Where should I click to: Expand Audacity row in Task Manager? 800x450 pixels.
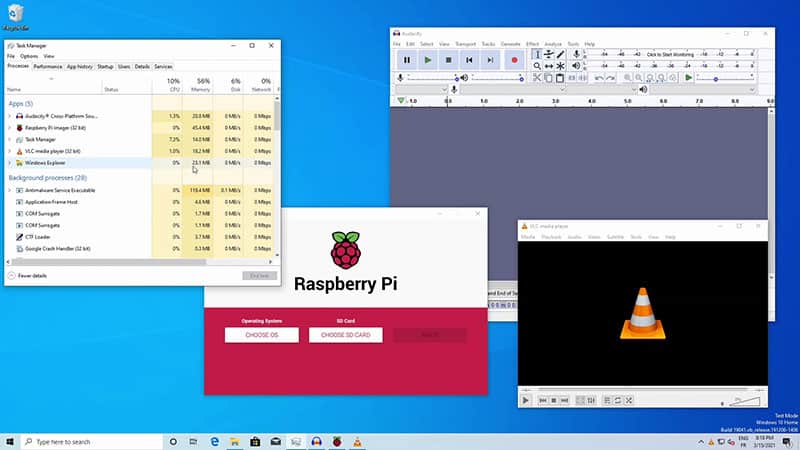coord(9,116)
